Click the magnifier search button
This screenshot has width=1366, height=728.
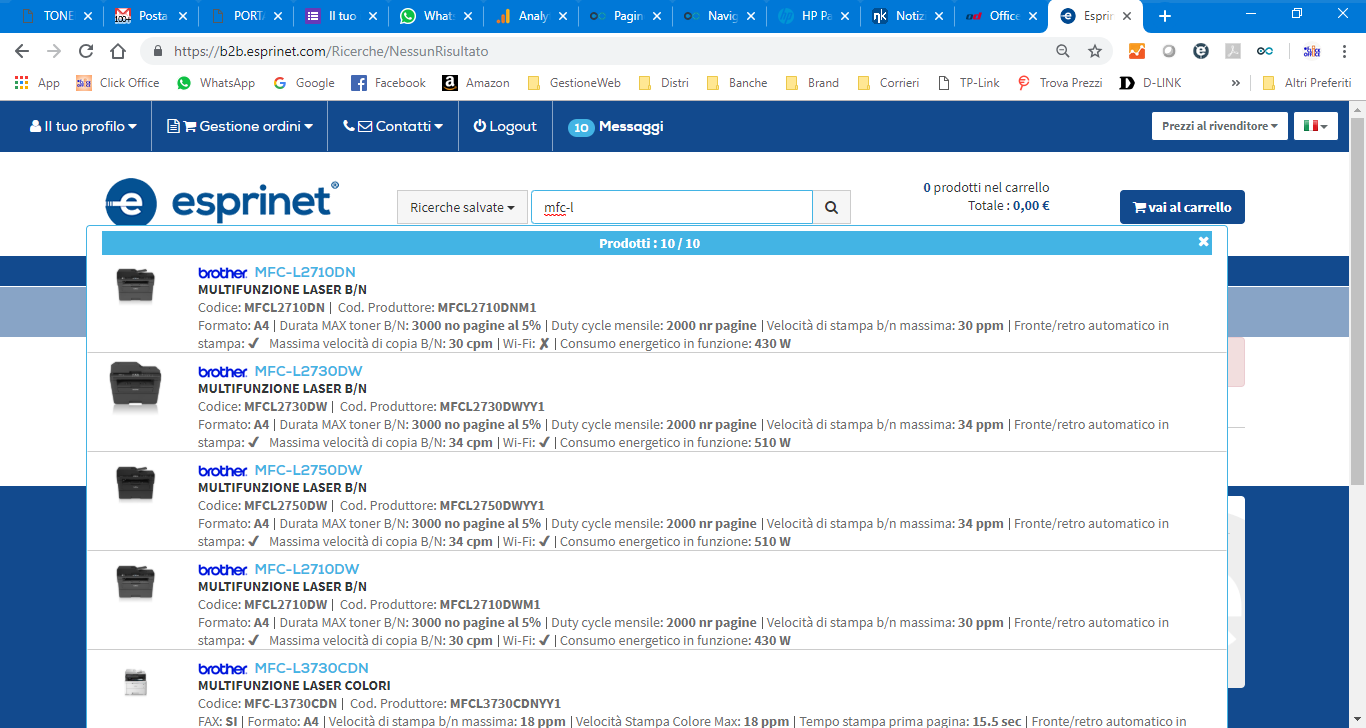831,208
